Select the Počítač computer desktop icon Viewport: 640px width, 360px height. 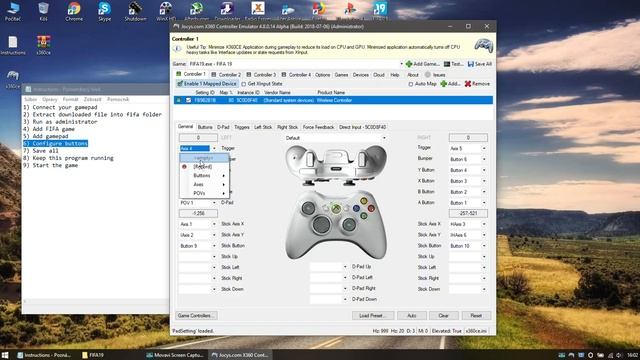click(13, 11)
